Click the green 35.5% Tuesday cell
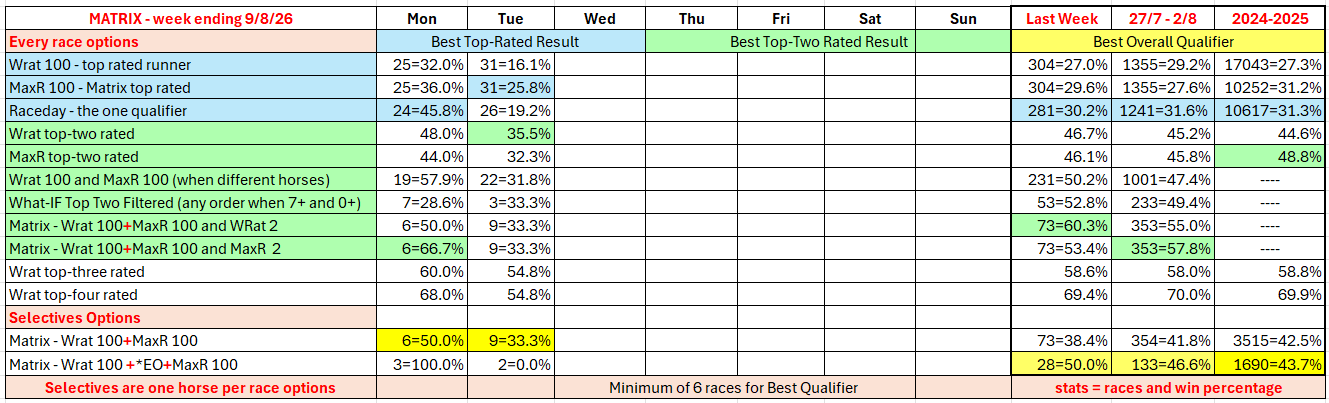Viewport: 1329px width, 403px height. pos(510,134)
